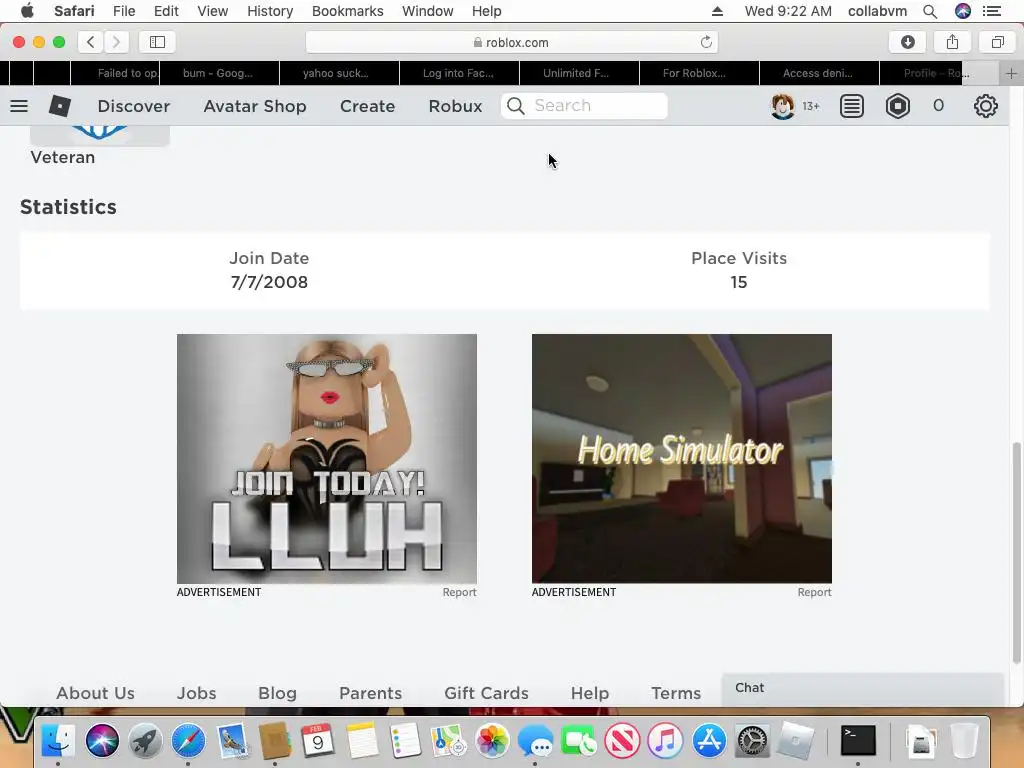Launch Music app from the Dock
Screen dimensions: 1024x768
pyautogui.click(x=665, y=741)
